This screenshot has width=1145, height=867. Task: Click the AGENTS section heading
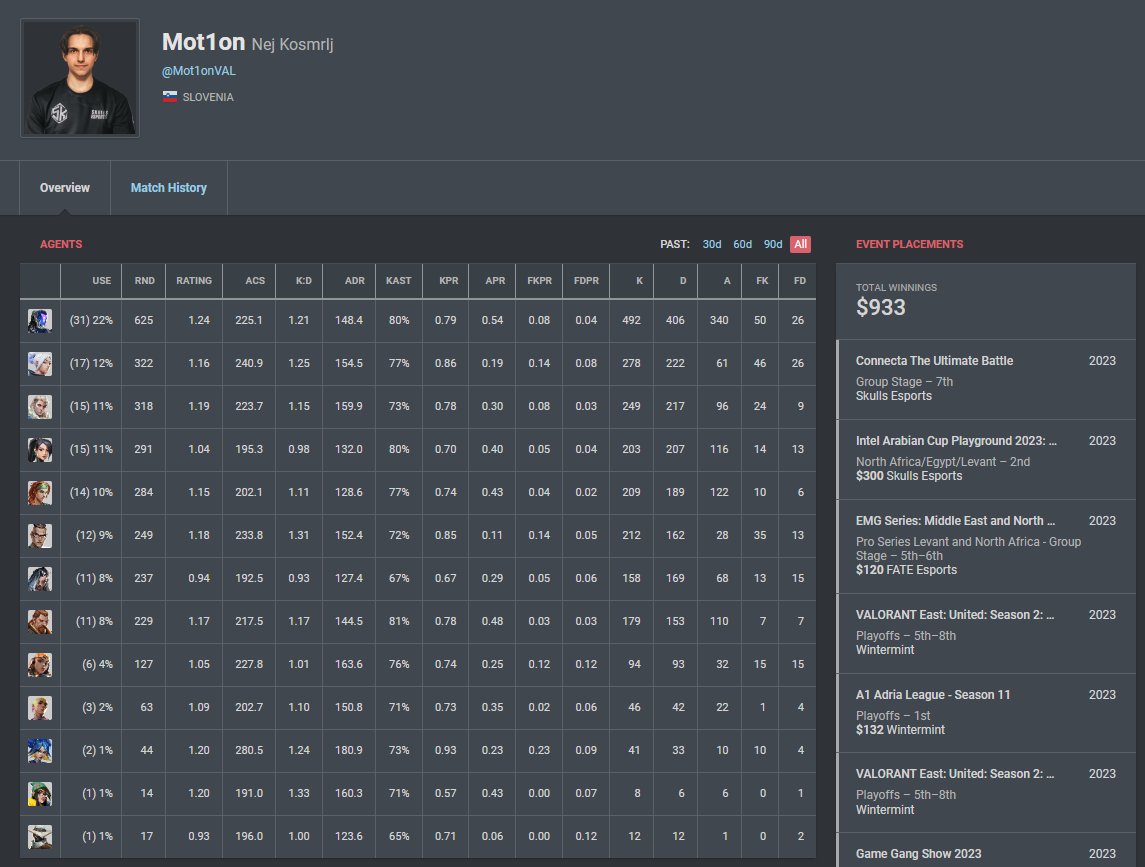tap(61, 244)
